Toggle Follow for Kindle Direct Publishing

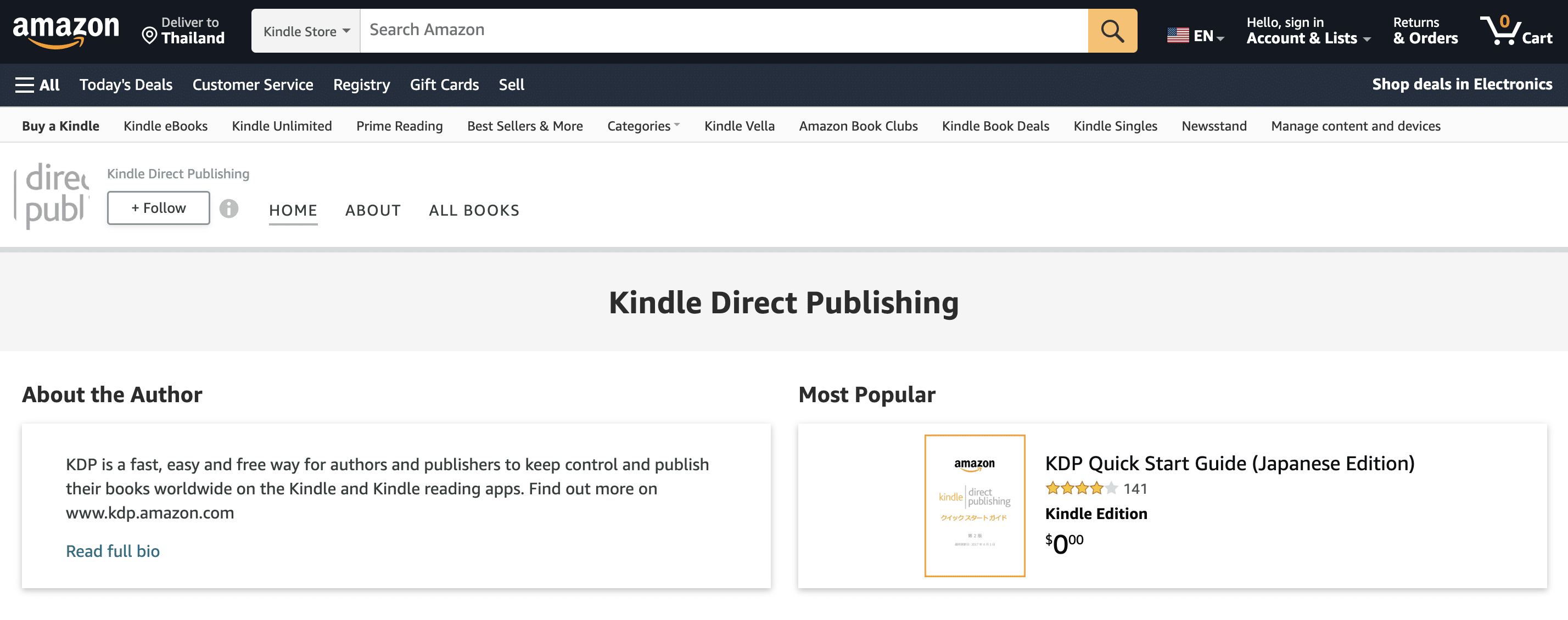pyautogui.click(x=158, y=208)
